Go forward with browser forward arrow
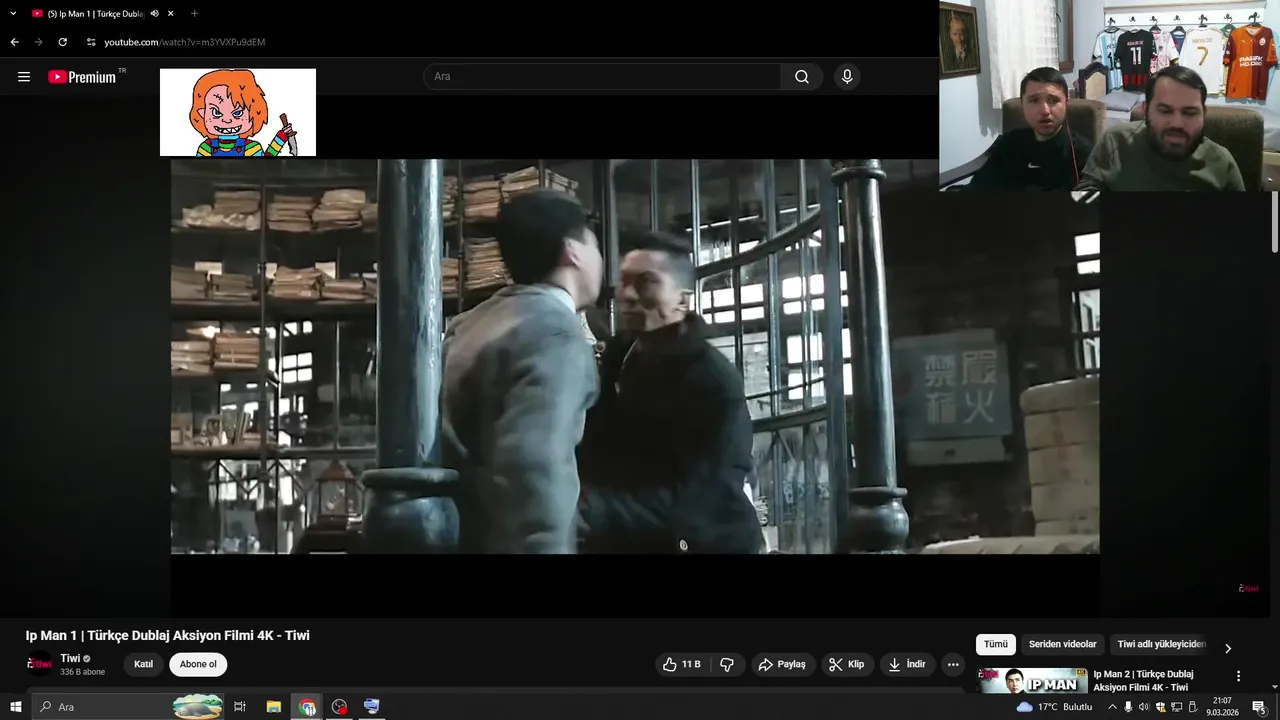The image size is (1280, 720). 38,42
